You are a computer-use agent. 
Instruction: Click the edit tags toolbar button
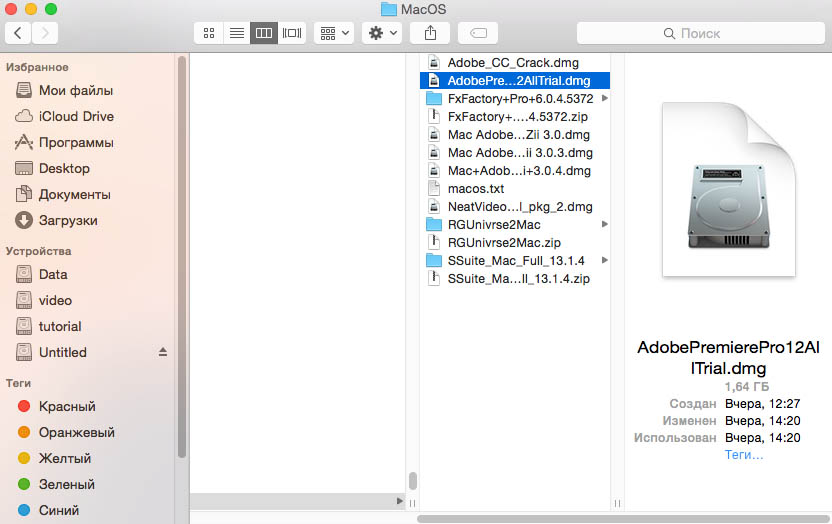coord(478,33)
